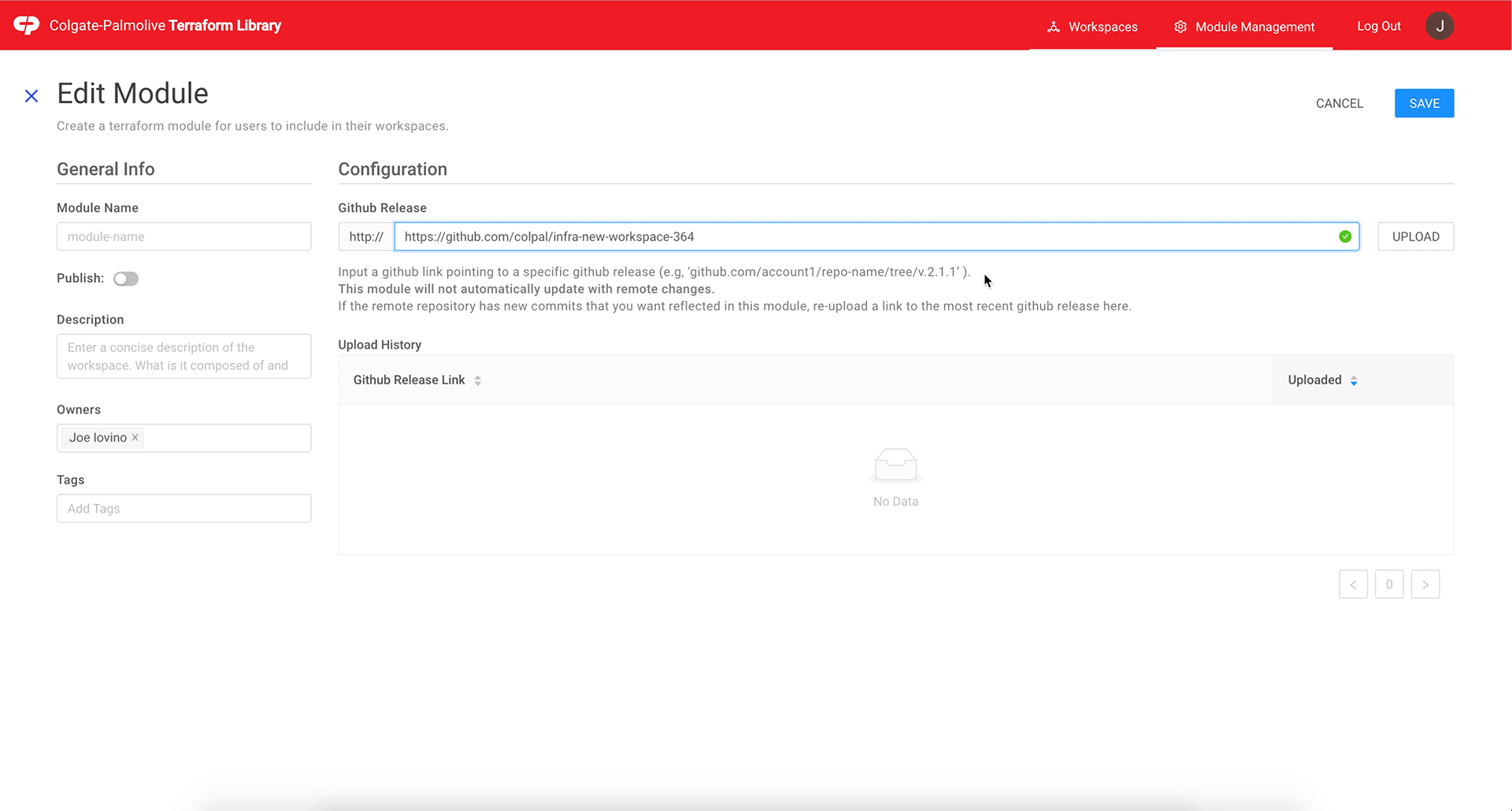
Task: Click the Colgate-Palmolive Terraform Library title
Action: pos(165,25)
